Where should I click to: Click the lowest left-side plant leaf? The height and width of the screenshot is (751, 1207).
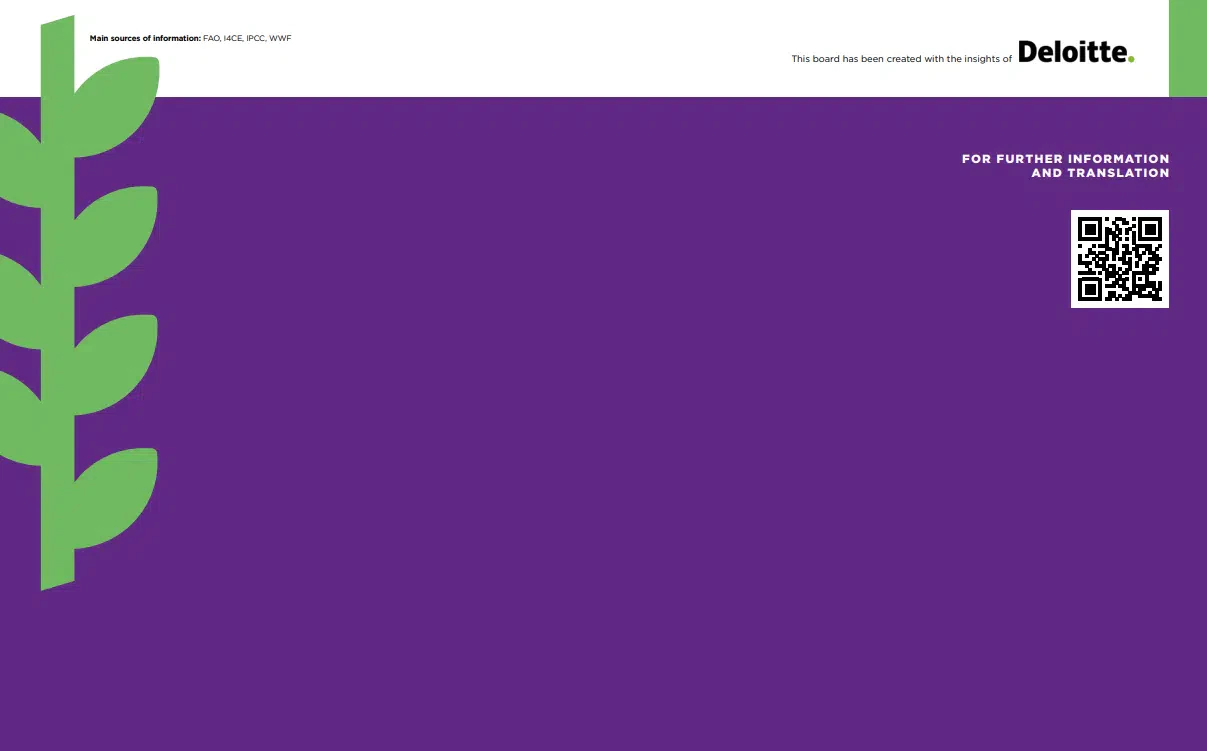18,420
